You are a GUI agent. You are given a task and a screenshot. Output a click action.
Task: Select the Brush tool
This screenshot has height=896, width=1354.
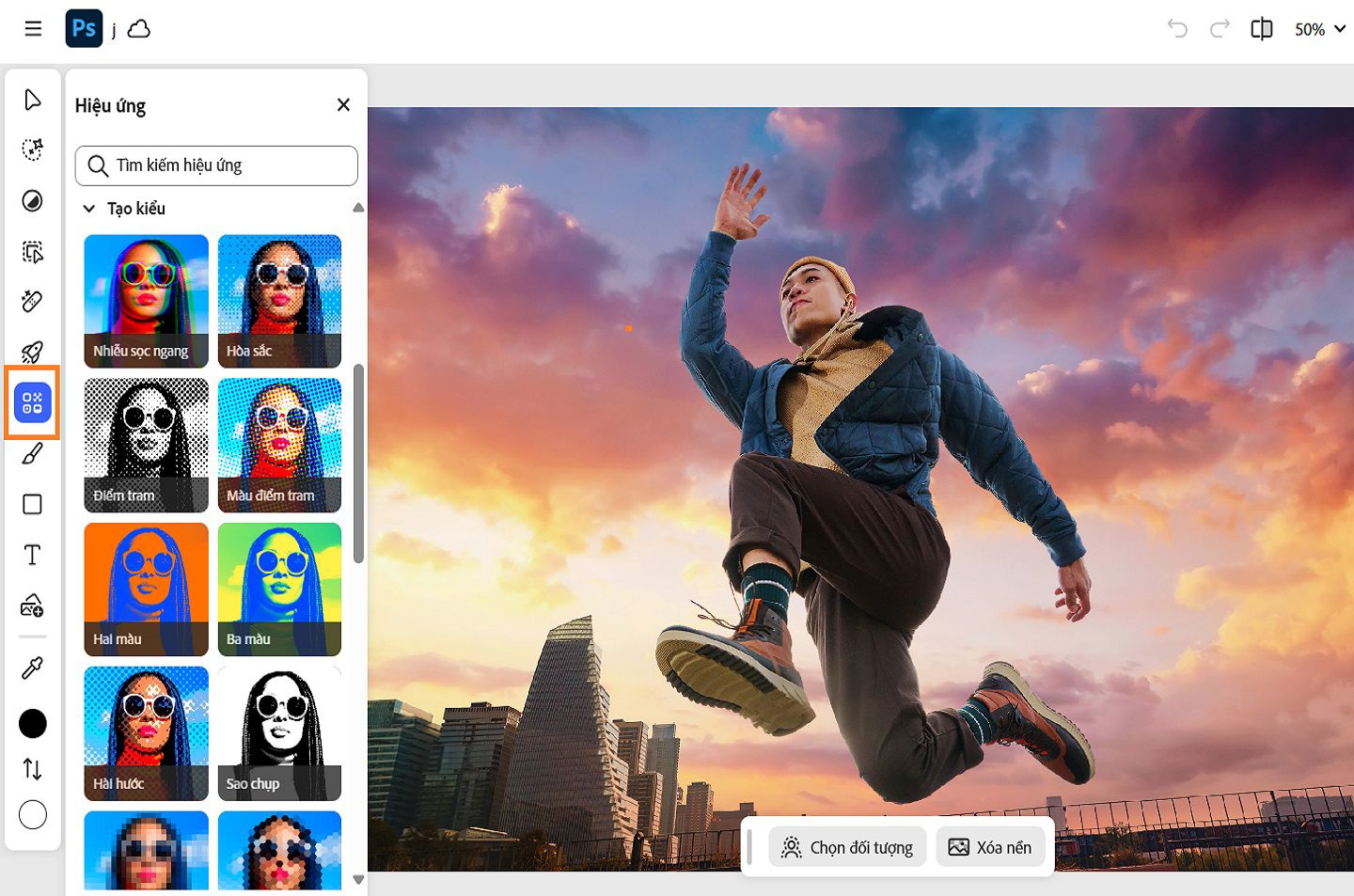click(x=33, y=454)
